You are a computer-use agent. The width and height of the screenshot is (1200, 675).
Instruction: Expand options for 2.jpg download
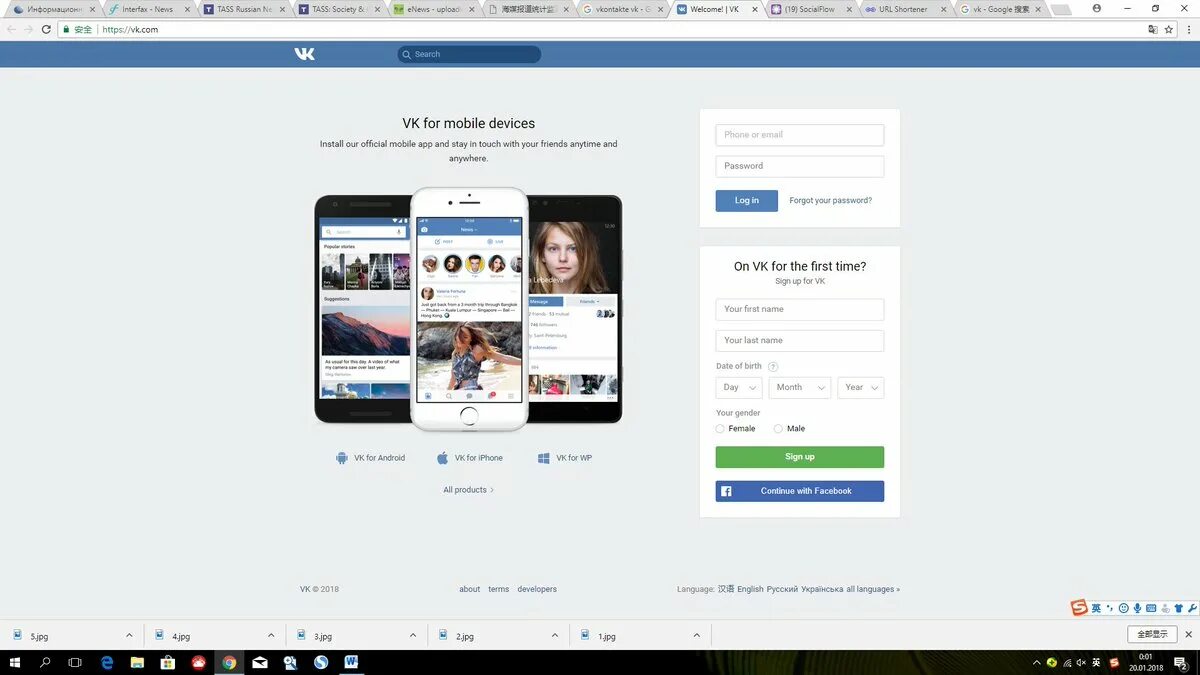(555, 635)
